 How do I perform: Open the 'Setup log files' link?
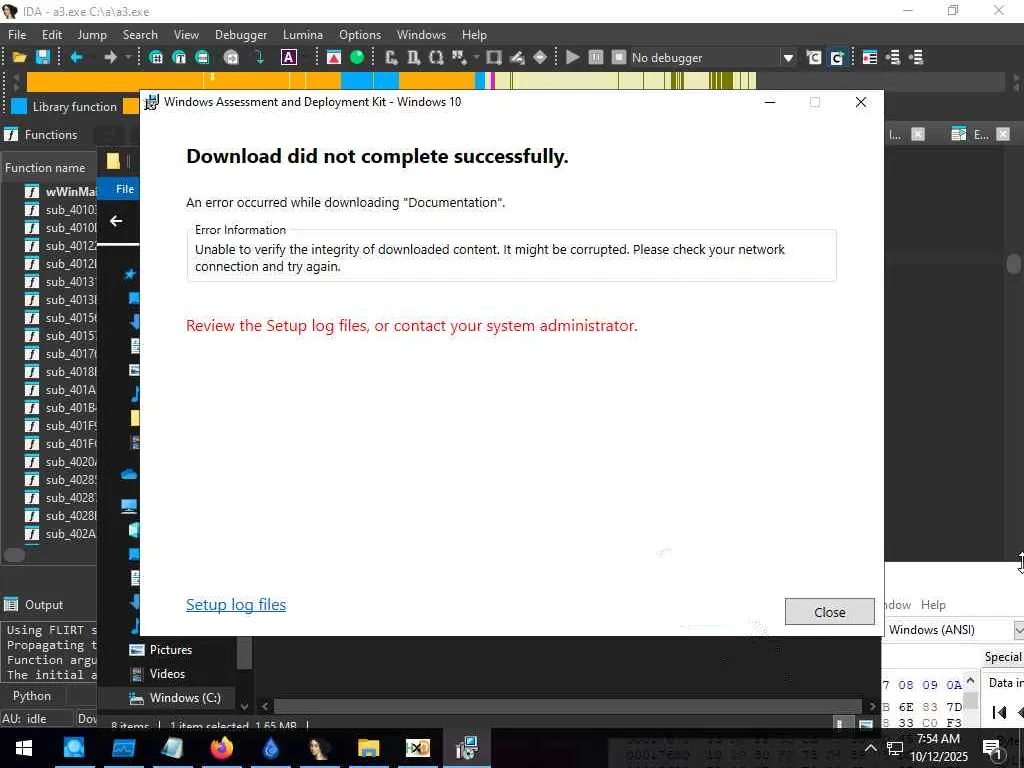tap(236, 605)
